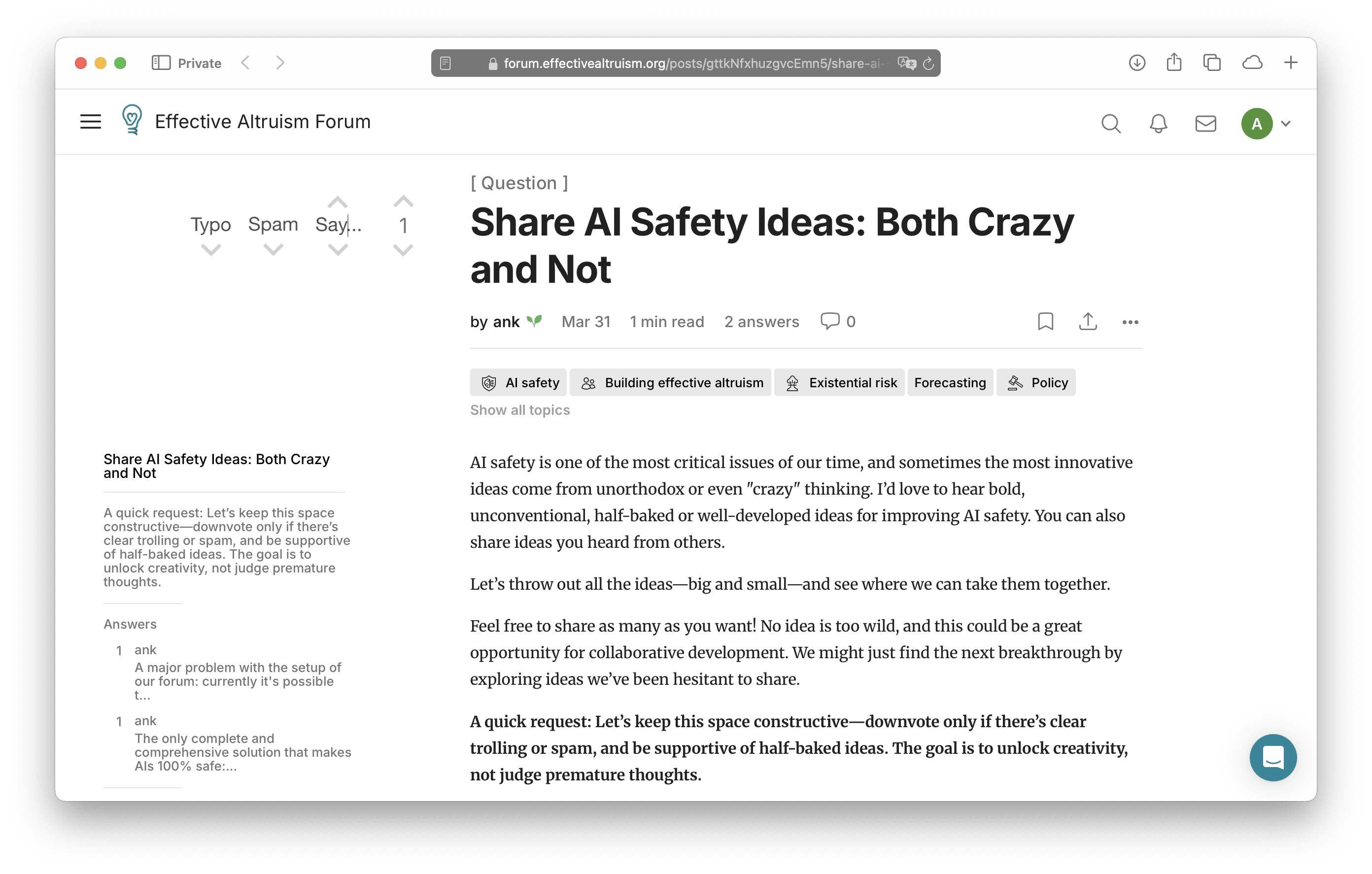
Task: Click the post share icon
Action: point(1087,321)
